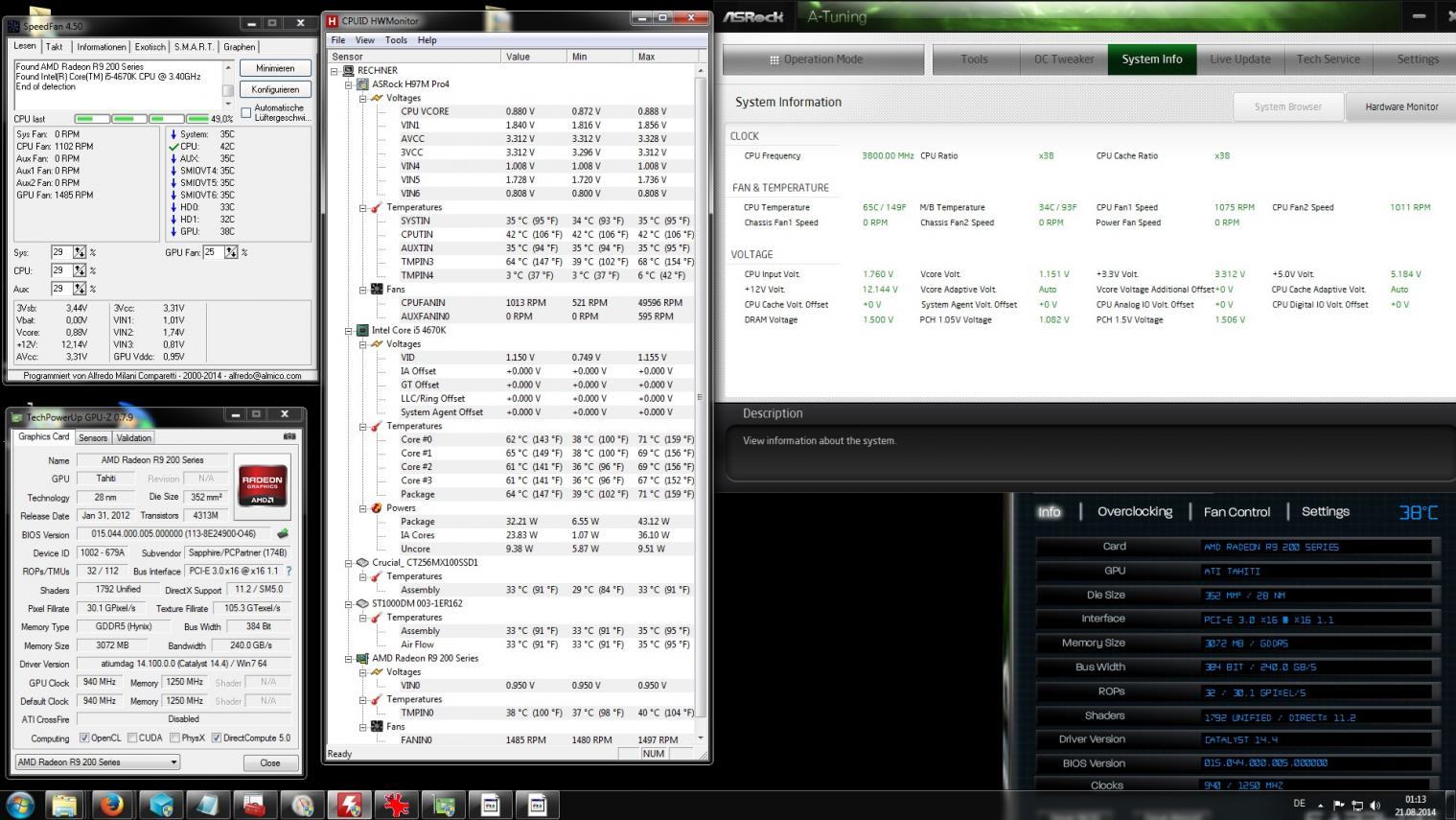This screenshot has width=1456, height=820.
Task: Switch to the S.M.A.R.T. tab in SpeedFan
Action: tap(194, 47)
